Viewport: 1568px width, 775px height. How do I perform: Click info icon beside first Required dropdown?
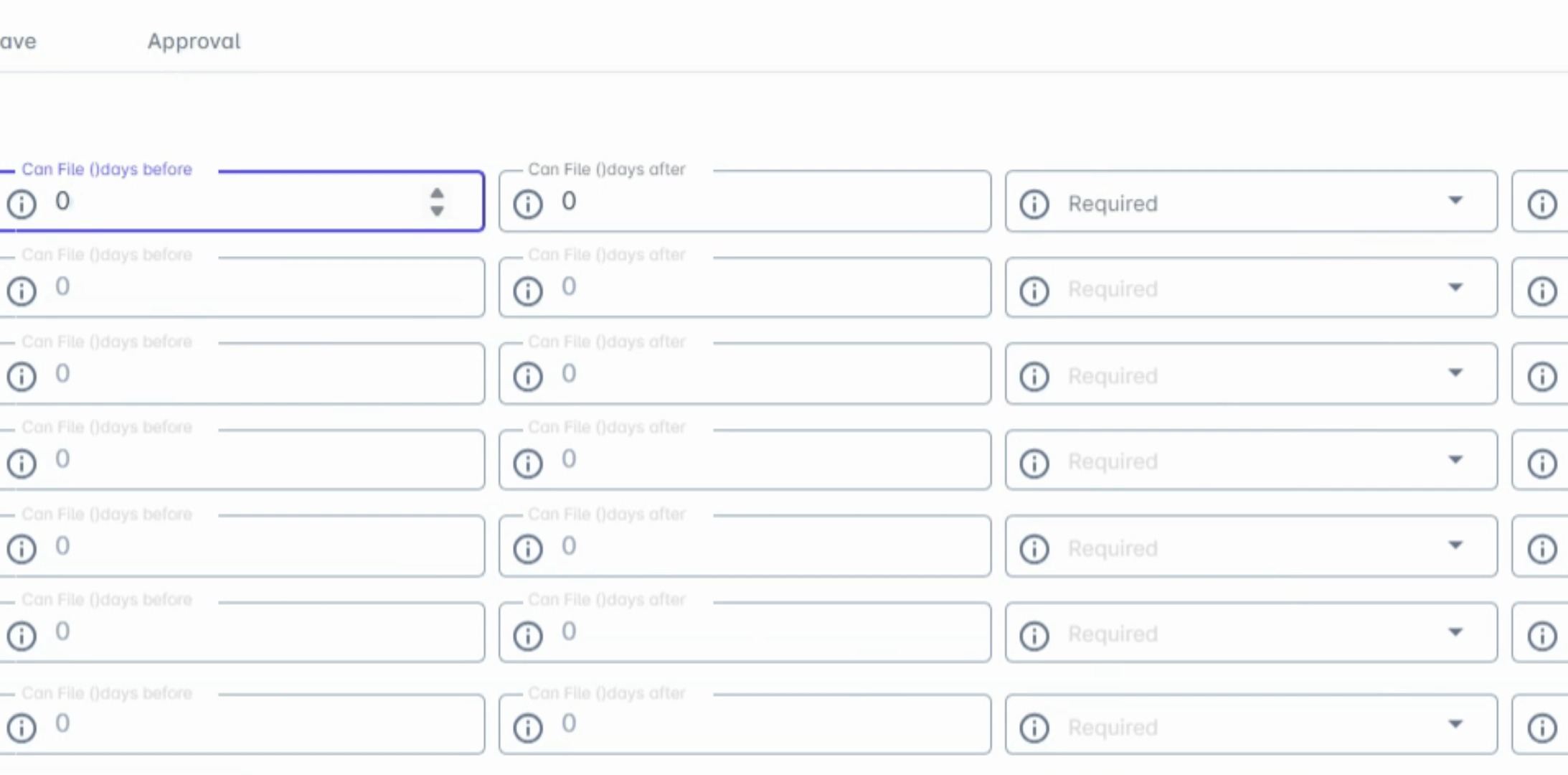pyautogui.click(x=1034, y=204)
